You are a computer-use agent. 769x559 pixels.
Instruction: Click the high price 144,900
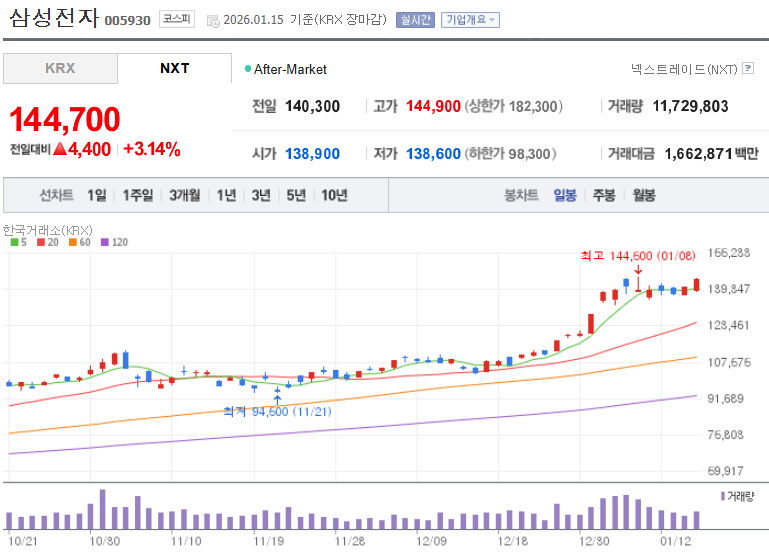pyautogui.click(x=434, y=106)
